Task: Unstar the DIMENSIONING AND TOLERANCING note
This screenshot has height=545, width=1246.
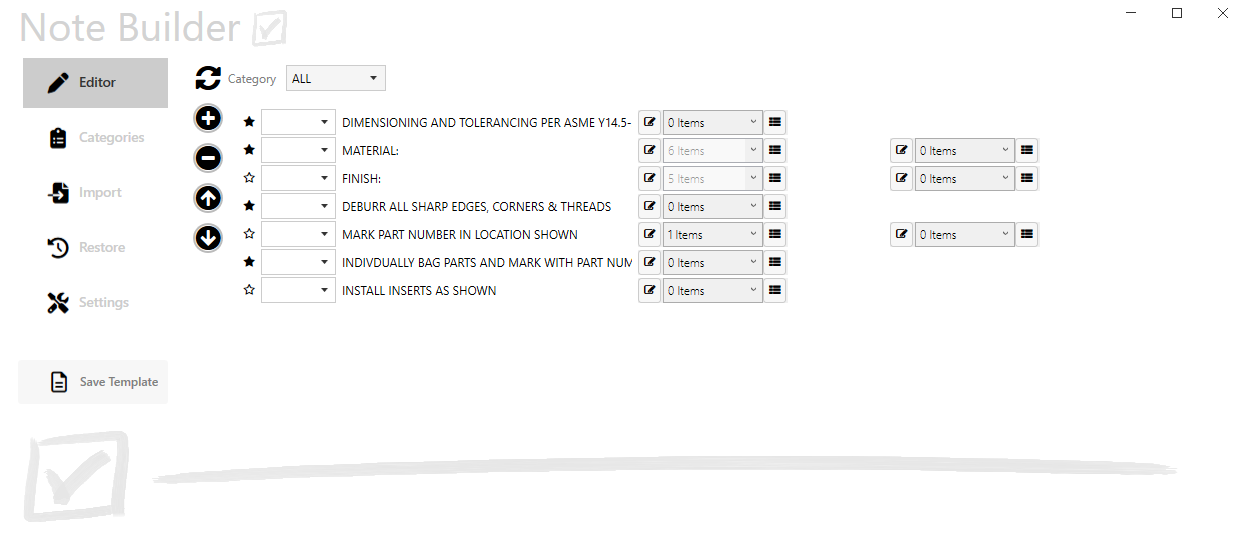Action: pos(249,122)
